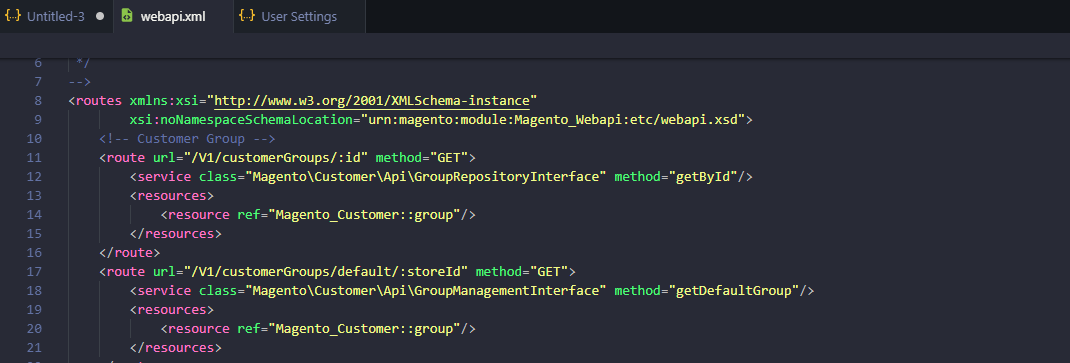Click 'Magento_Customer::group' on line 14
The height and width of the screenshot is (363, 1070).
(364, 215)
